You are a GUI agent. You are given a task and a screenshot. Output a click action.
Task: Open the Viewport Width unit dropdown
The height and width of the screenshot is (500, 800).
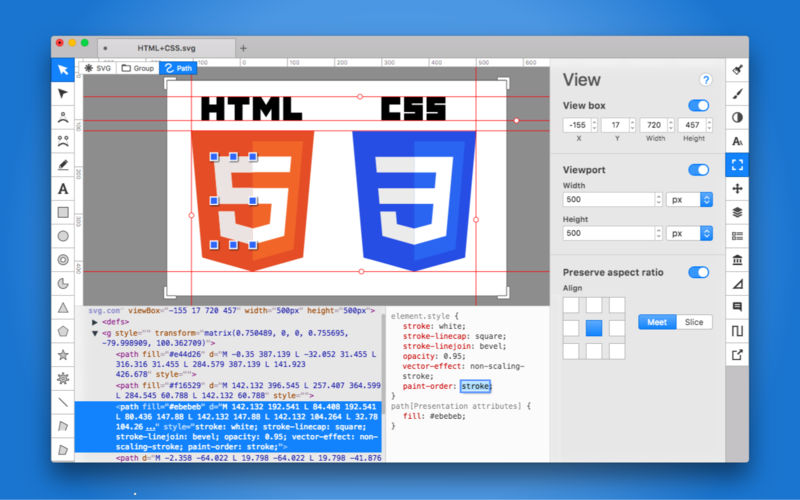pyautogui.click(x=690, y=200)
